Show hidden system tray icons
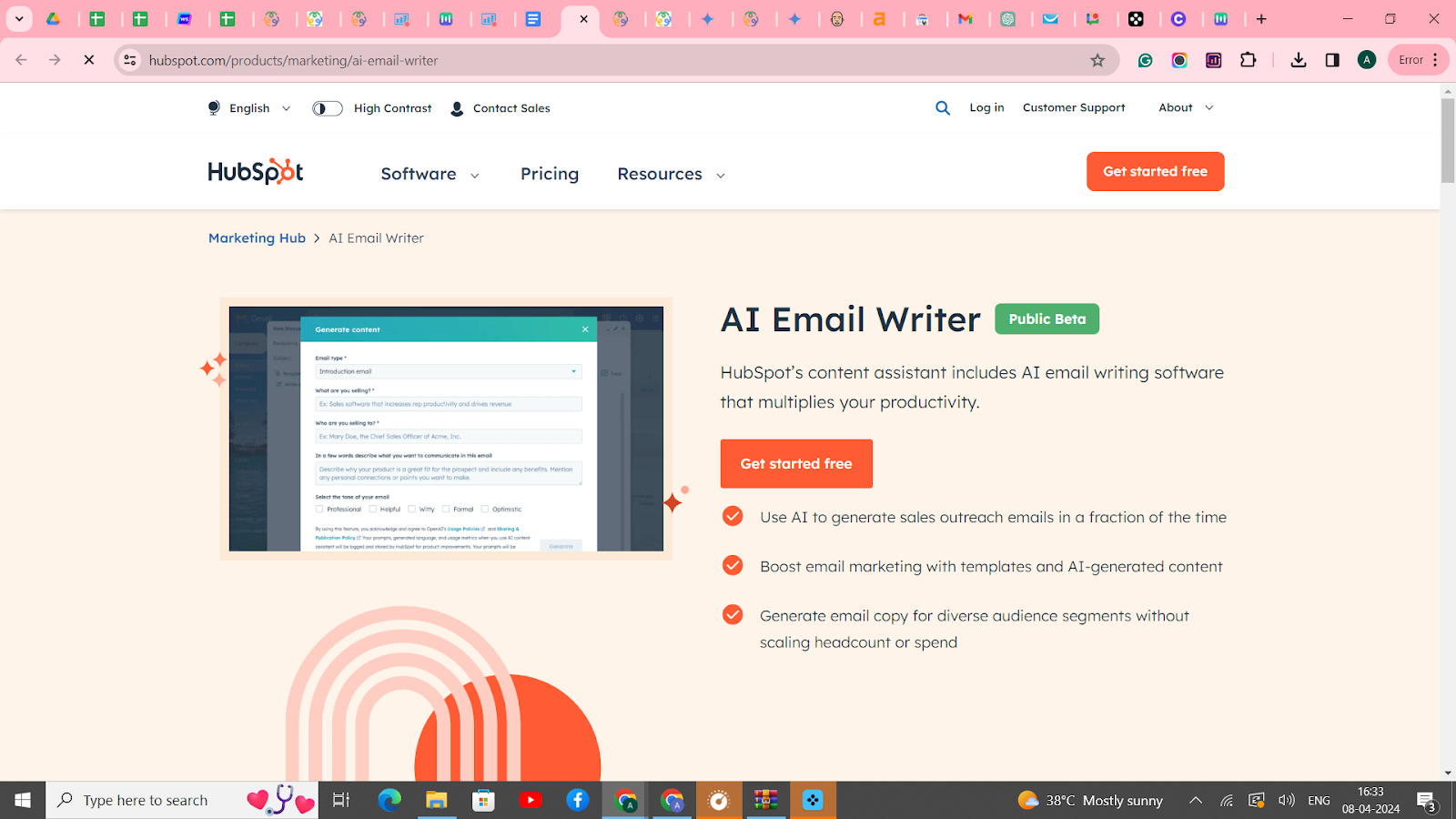The width and height of the screenshot is (1456, 819). [1196, 800]
